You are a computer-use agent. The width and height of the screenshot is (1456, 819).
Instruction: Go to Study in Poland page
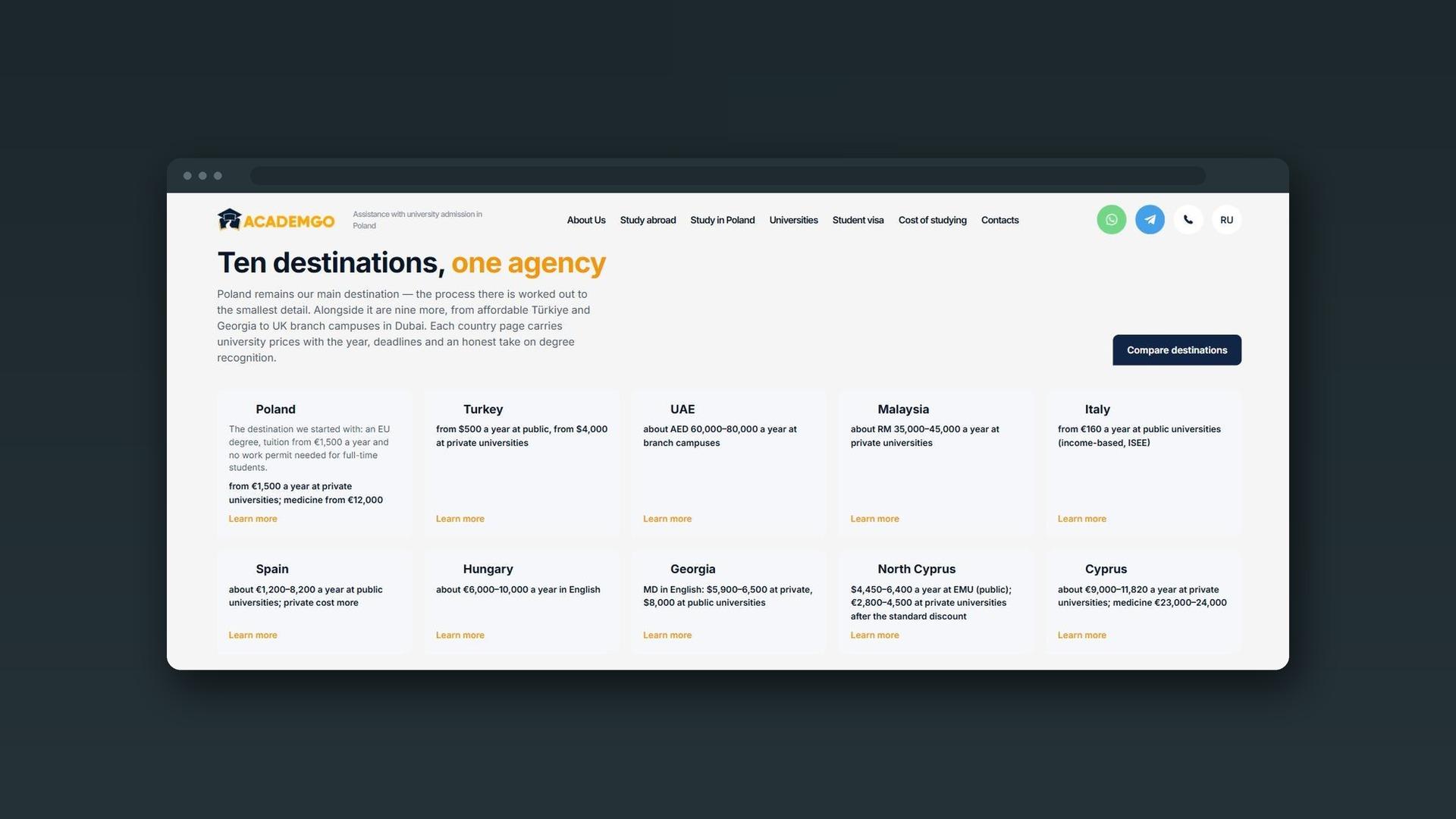[722, 220]
